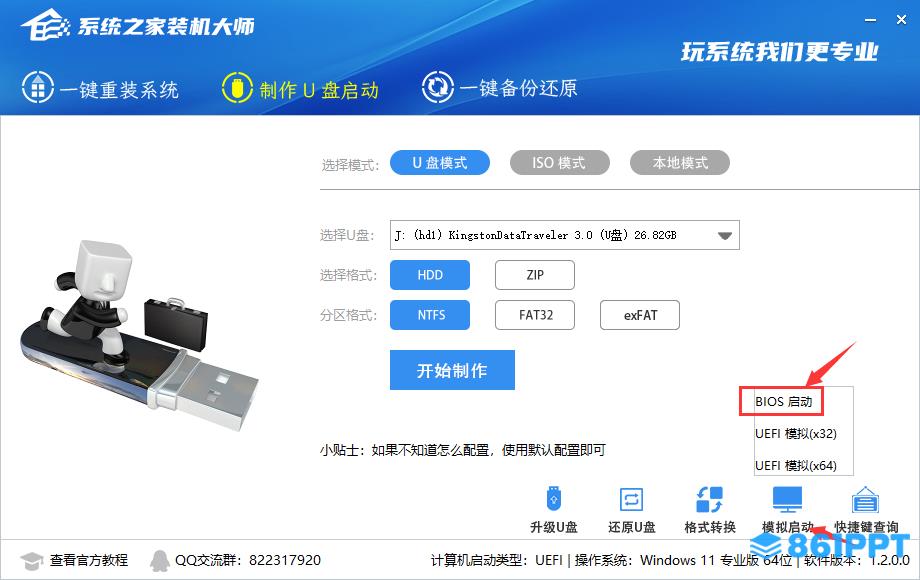
Task: Switch to ISO 模式 tab
Action: (559, 162)
